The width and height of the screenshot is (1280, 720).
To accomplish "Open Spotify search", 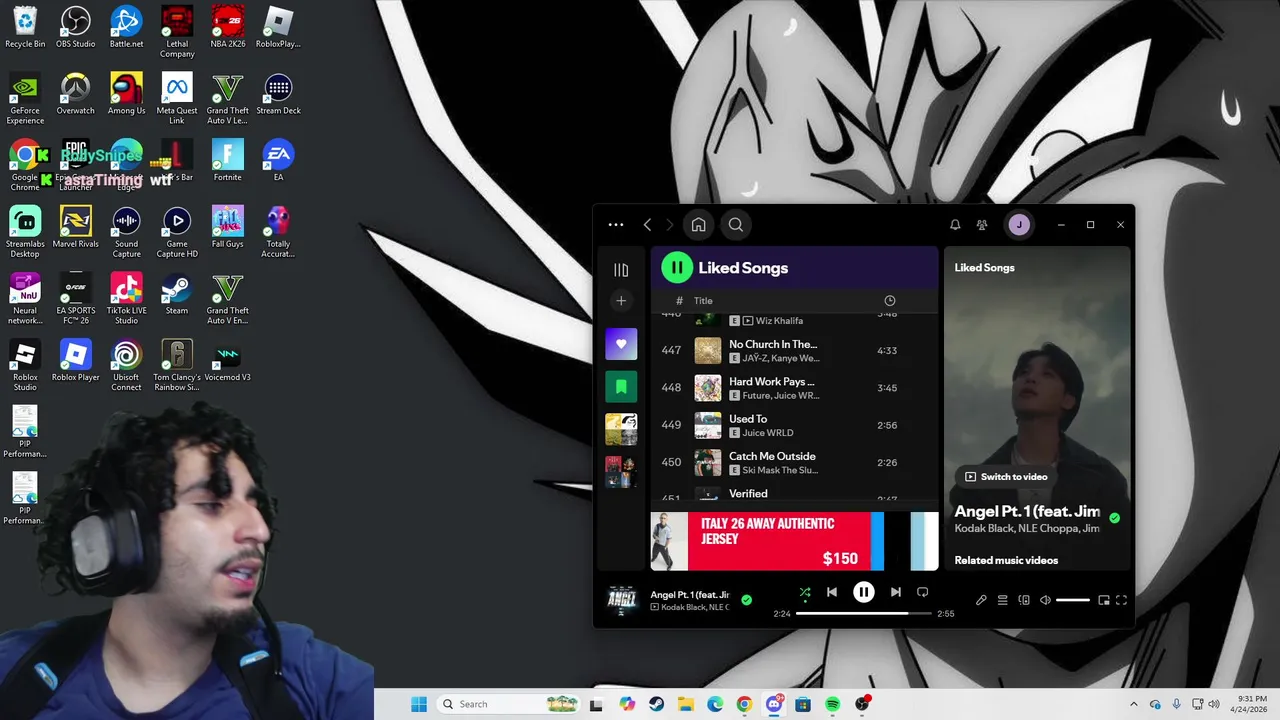I will [x=736, y=225].
